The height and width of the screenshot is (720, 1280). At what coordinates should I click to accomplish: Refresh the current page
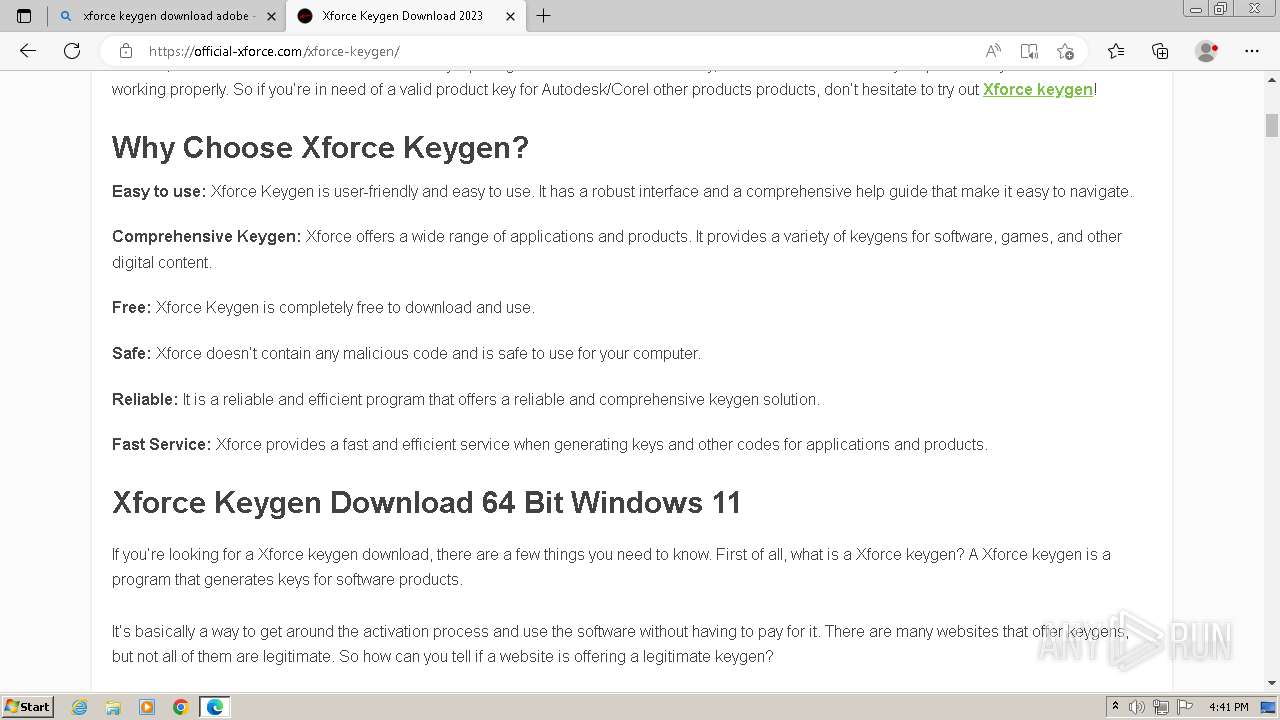click(72, 51)
